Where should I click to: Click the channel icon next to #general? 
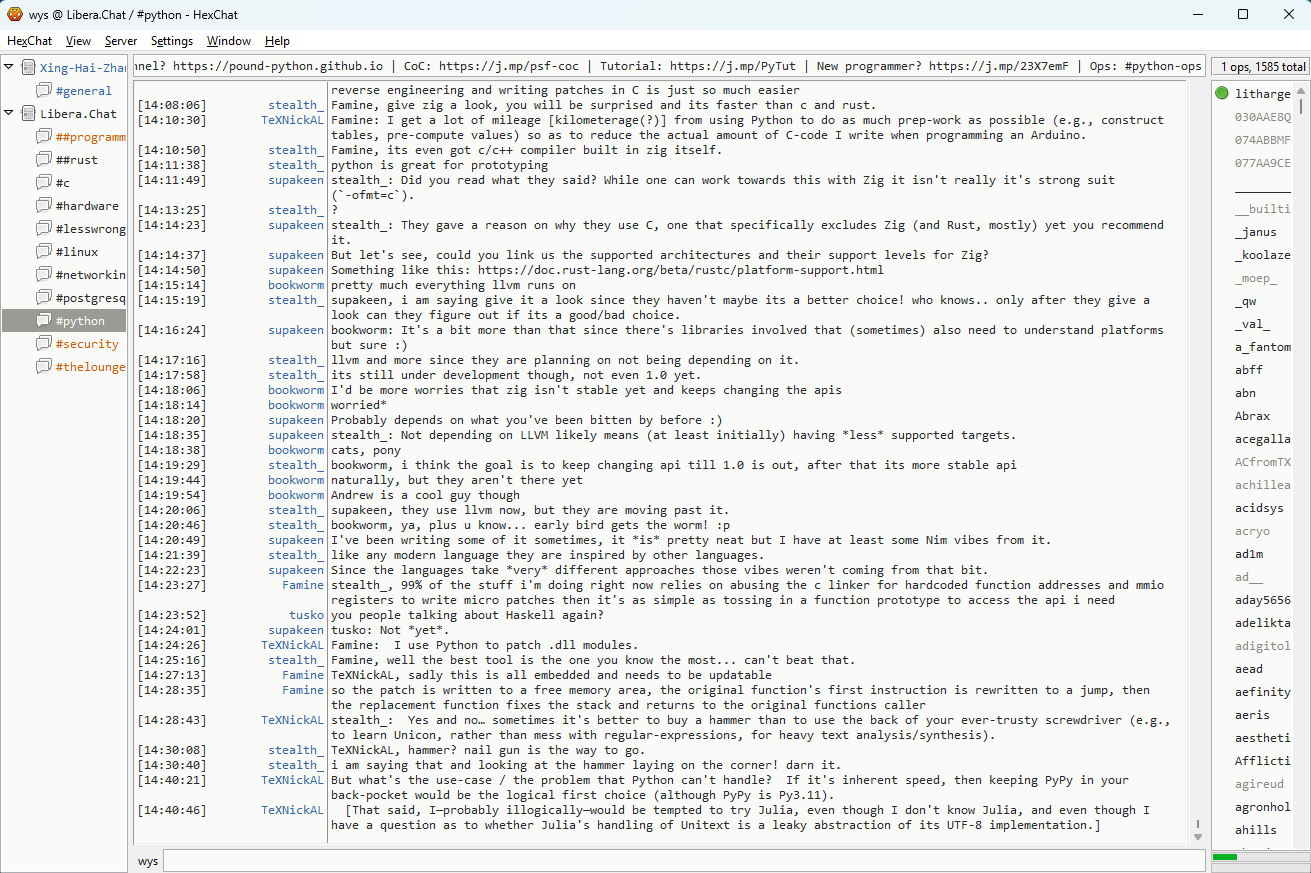(44, 91)
